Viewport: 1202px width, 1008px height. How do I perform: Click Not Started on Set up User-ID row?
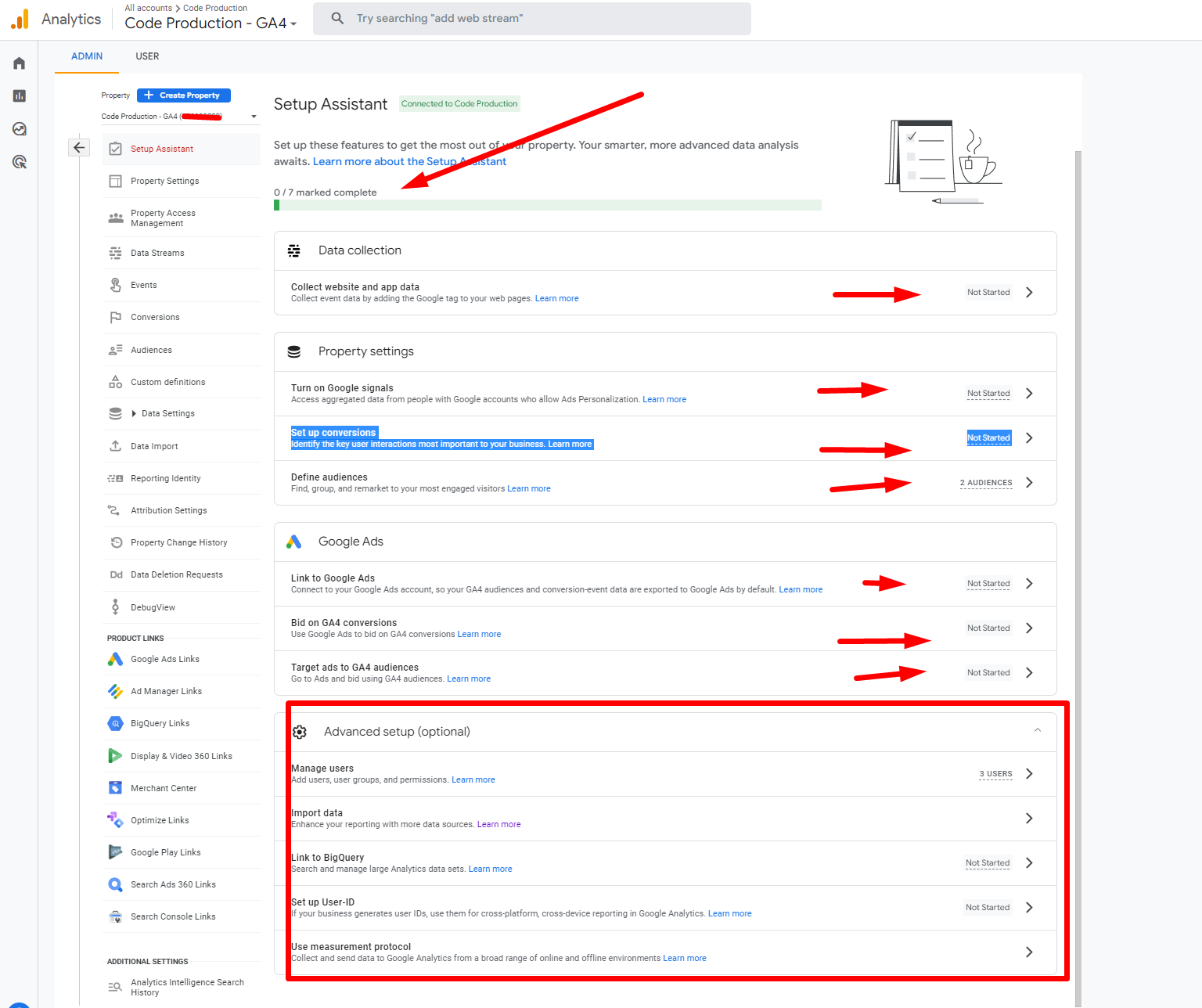tap(988, 908)
